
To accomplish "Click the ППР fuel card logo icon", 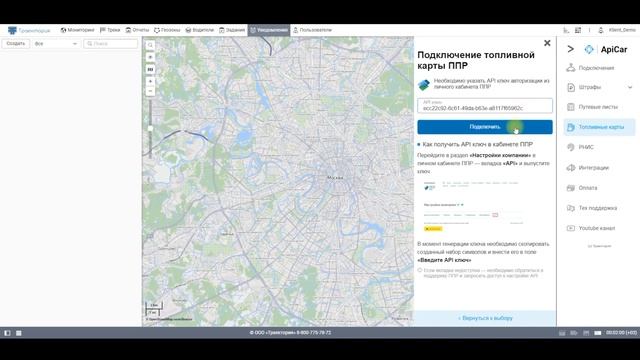I will click(424, 84).
